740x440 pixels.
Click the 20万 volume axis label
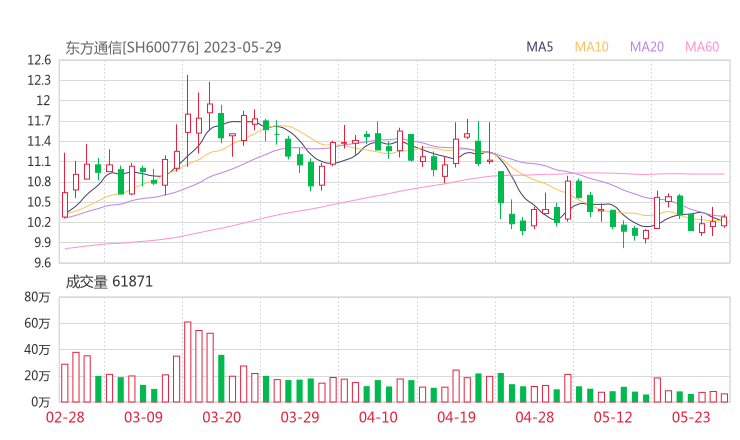[x=37, y=376]
